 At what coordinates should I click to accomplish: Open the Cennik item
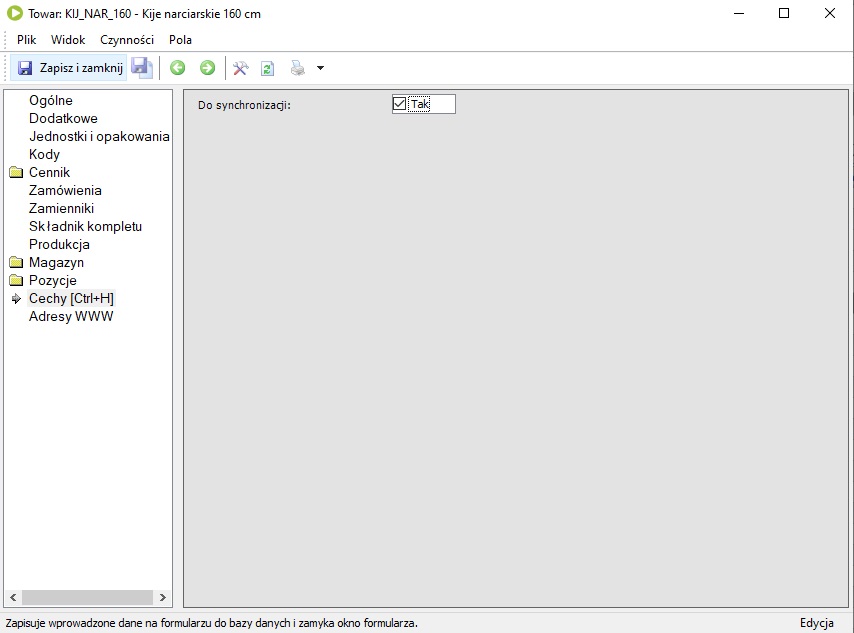pos(50,172)
